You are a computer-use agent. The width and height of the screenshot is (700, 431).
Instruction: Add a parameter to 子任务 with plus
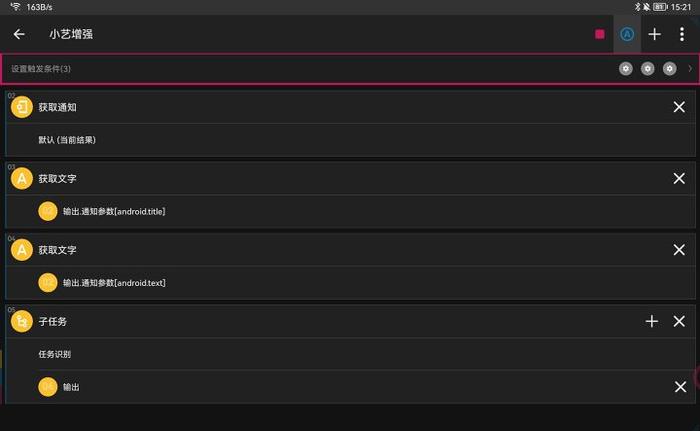(652, 321)
